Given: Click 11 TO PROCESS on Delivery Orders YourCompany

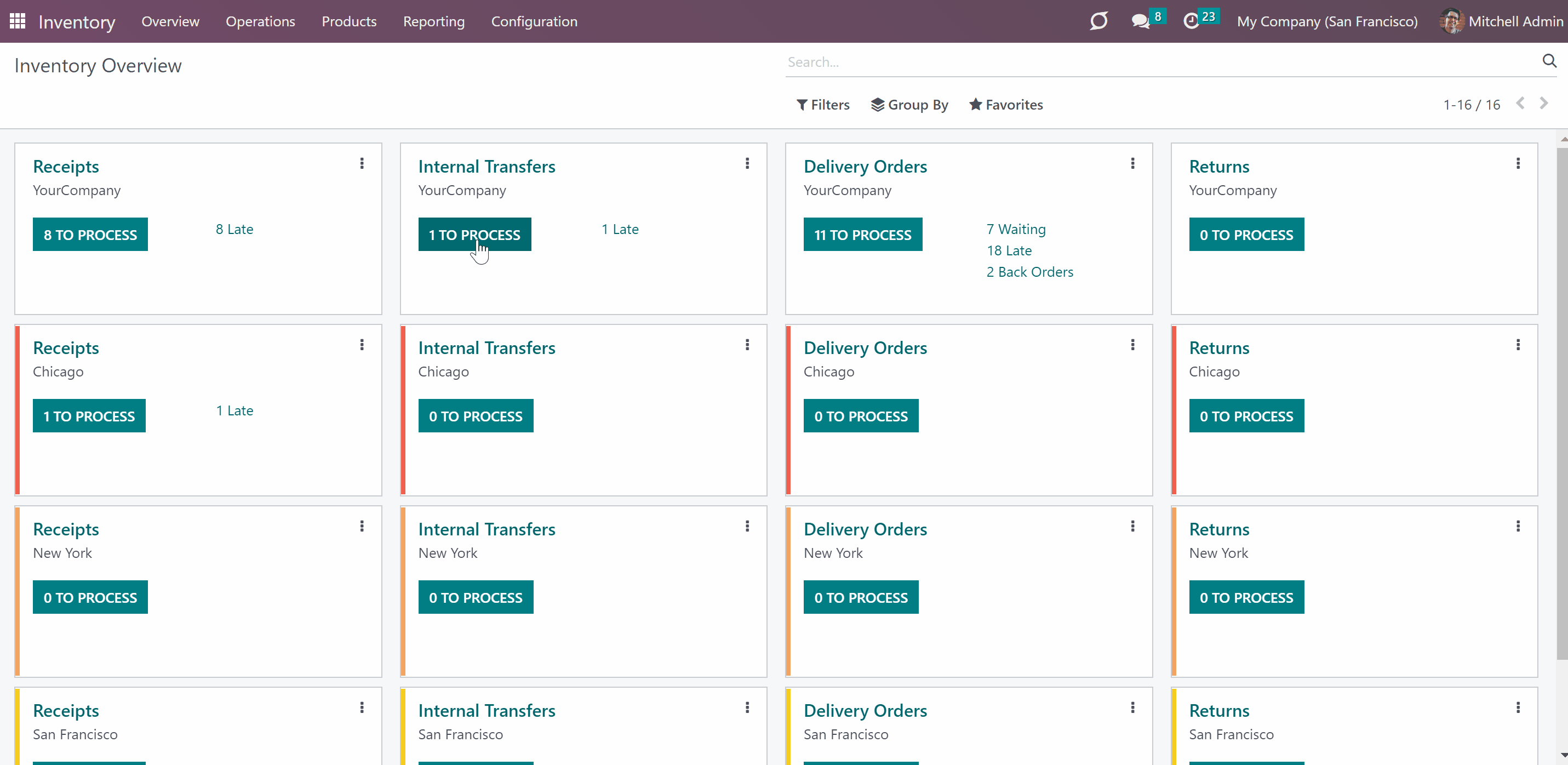Looking at the screenshot, I should (x=863, y=235).
